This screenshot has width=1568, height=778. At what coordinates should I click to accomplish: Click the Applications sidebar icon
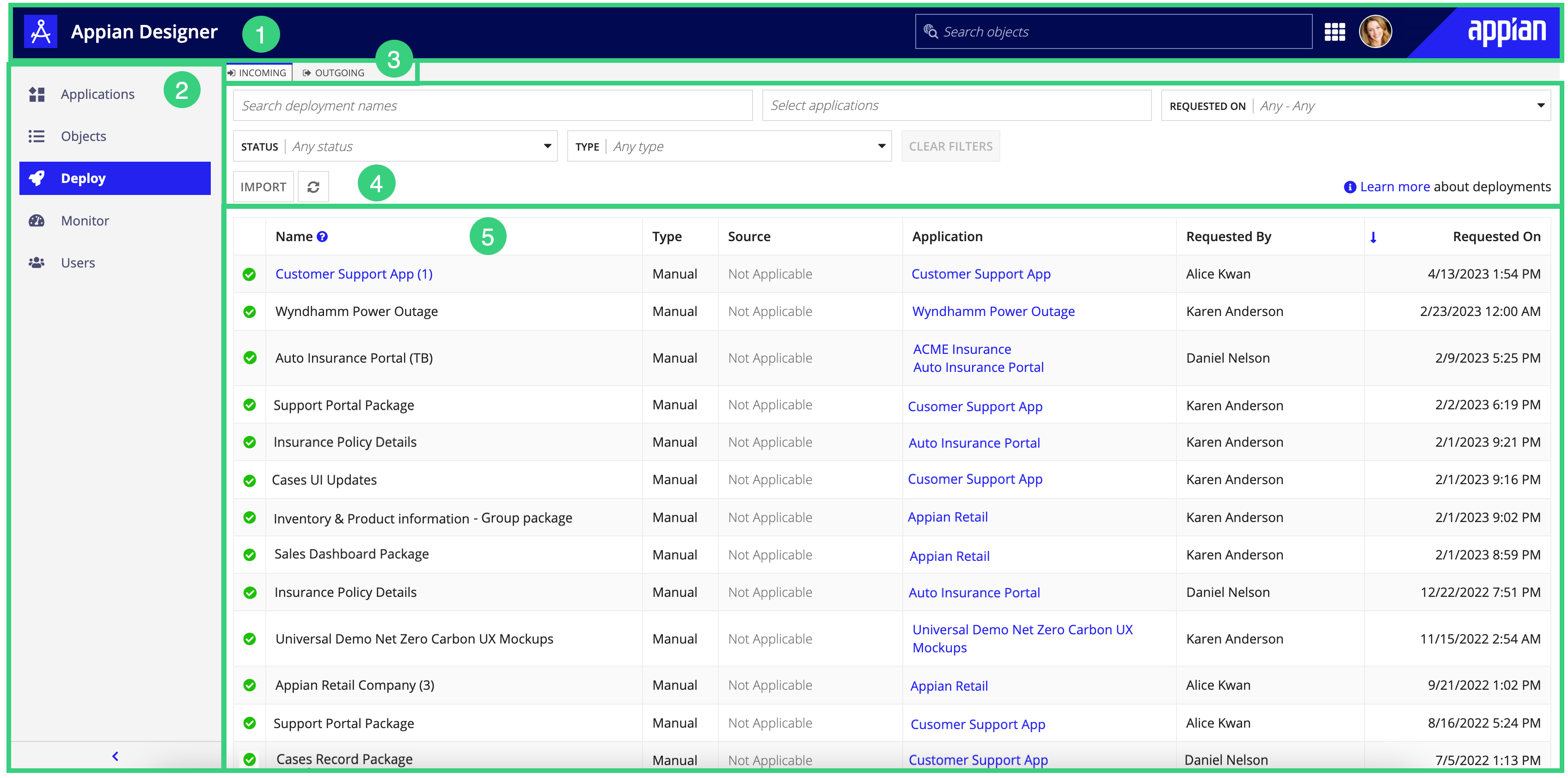click(37, 94)
